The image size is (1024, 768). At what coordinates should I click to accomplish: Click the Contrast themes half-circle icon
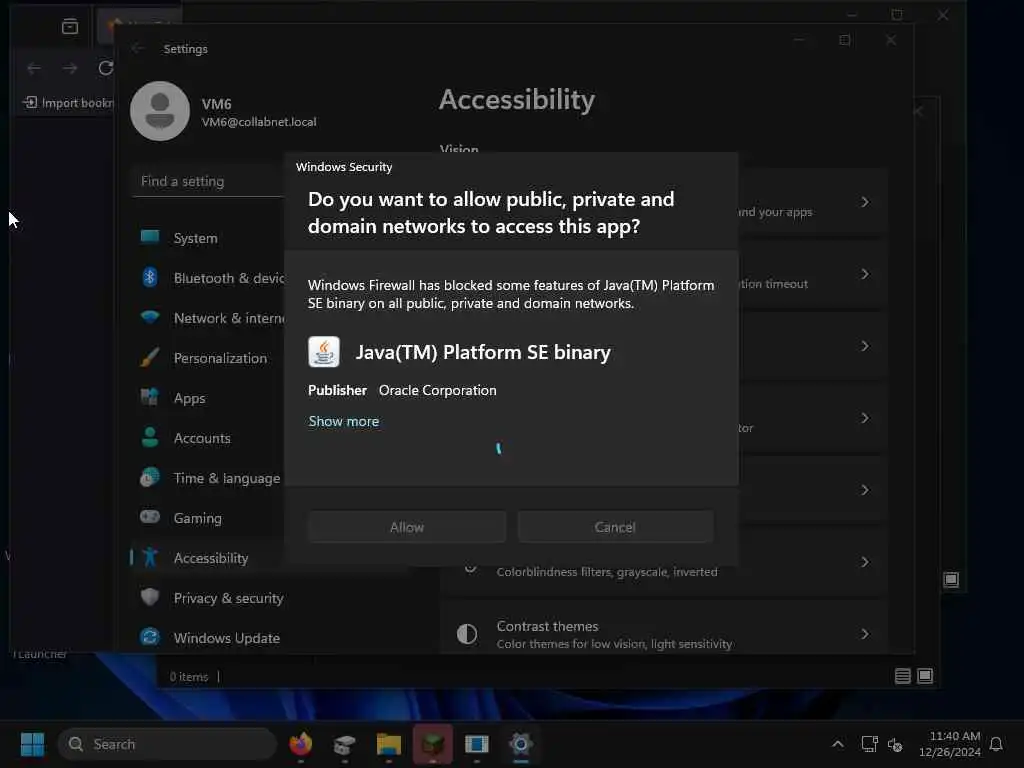tap(467, 633)
